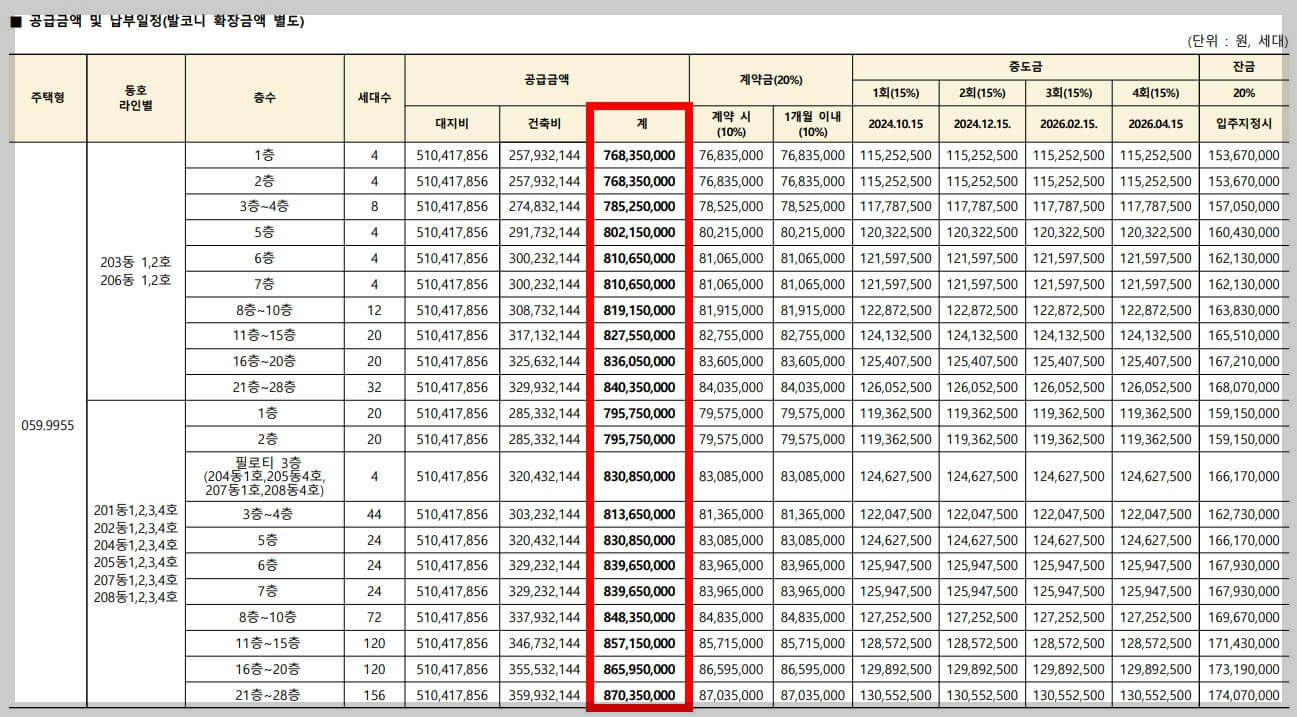Select the total price 848,350,000
Screen dimensions: 1297x717
pos(639,617)
